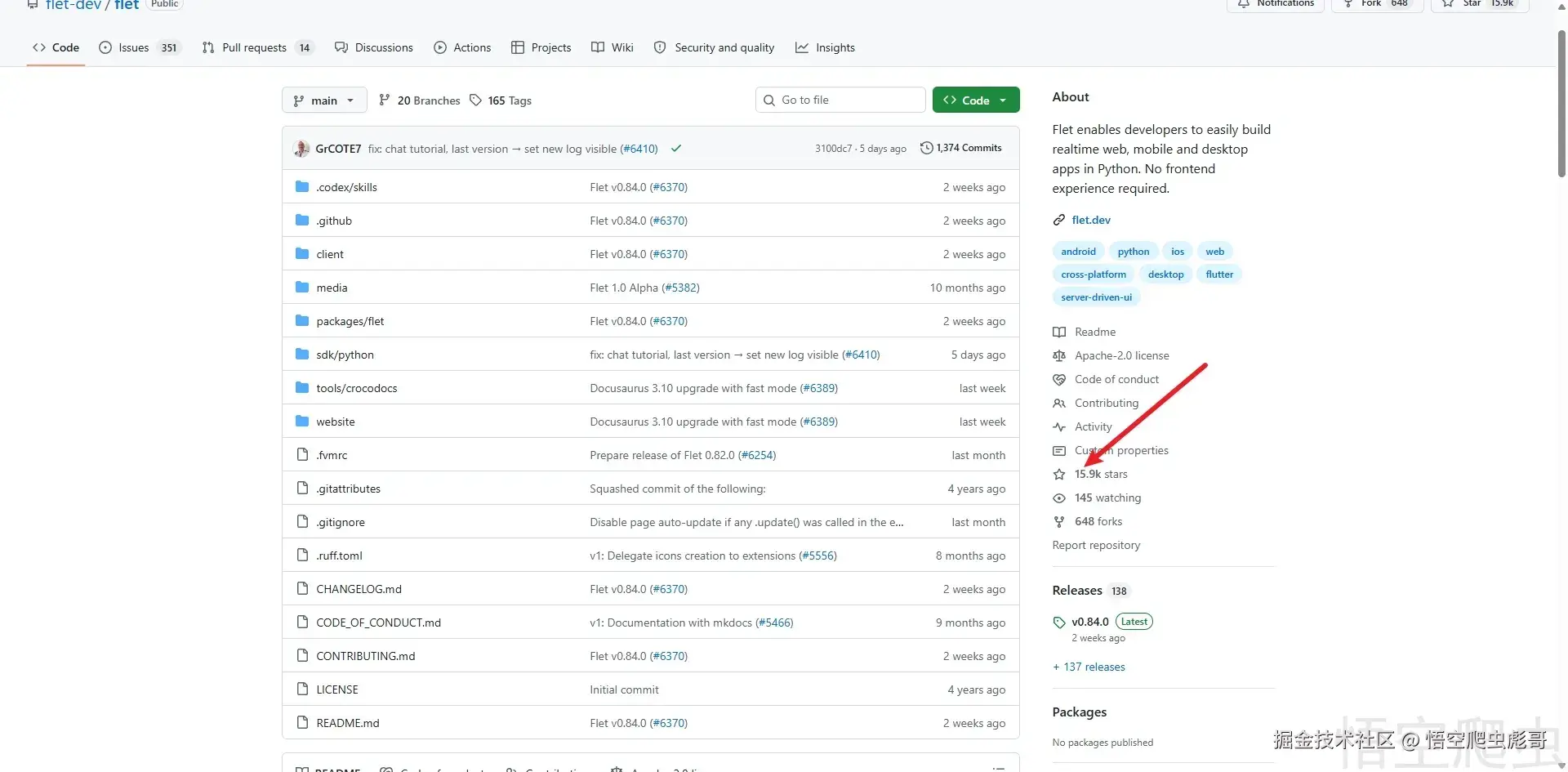Click the file icon beside LICENSE
The height and width of the screenshot is (772, 1568).
302,689
